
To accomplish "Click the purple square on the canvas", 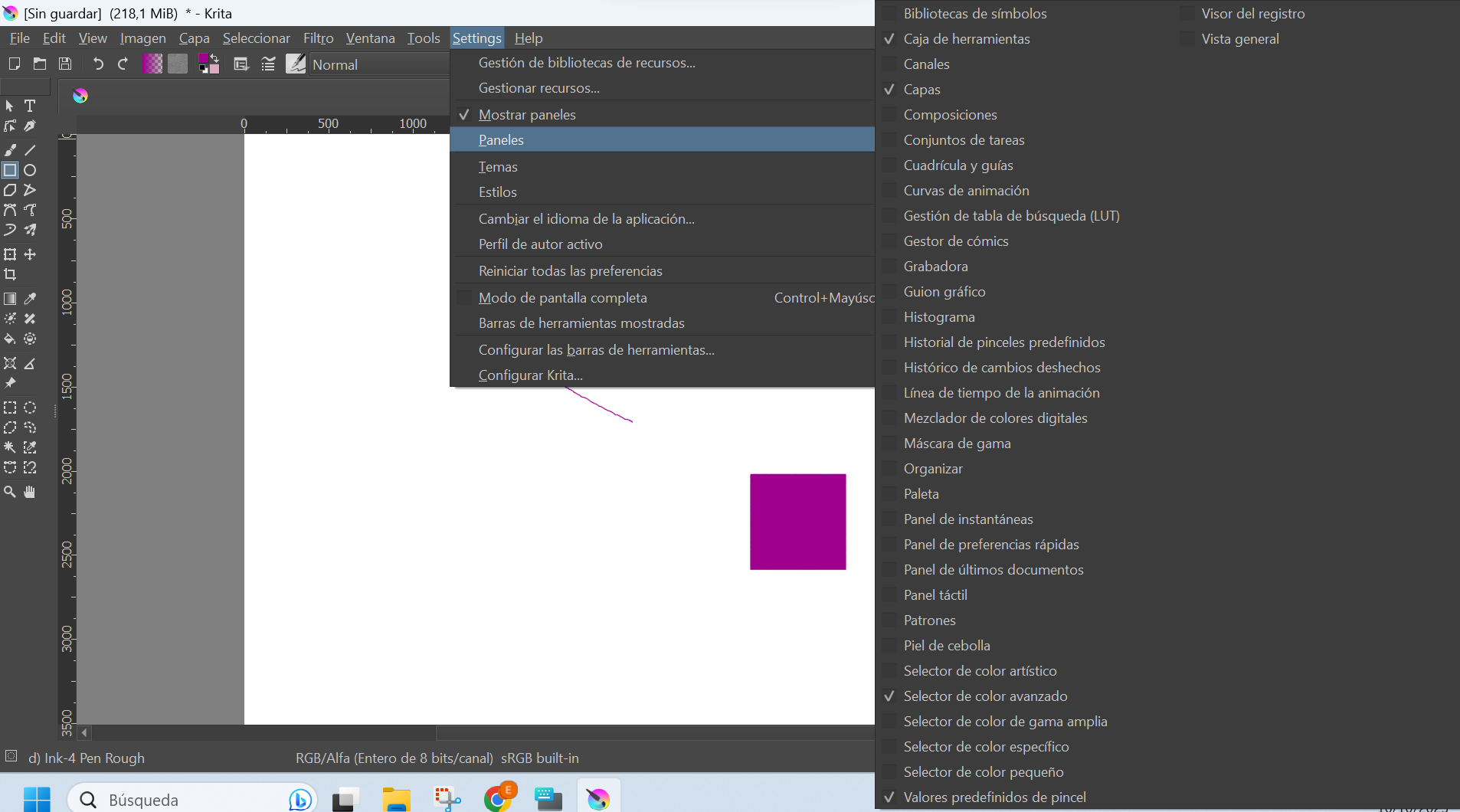I will click(x=798, y=522).
